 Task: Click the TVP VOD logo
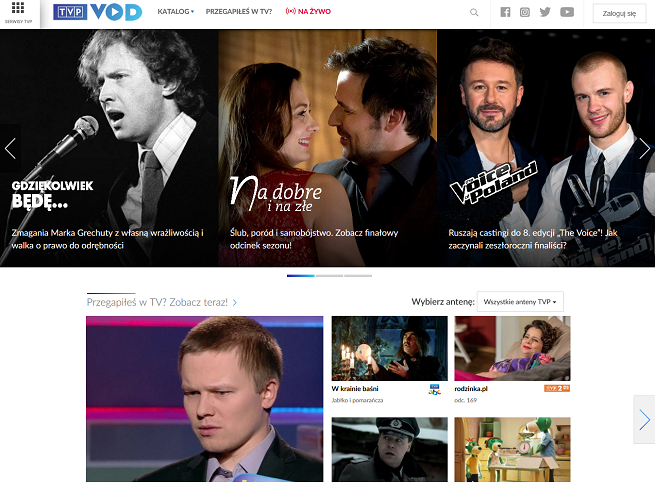(x=97, y=12)
